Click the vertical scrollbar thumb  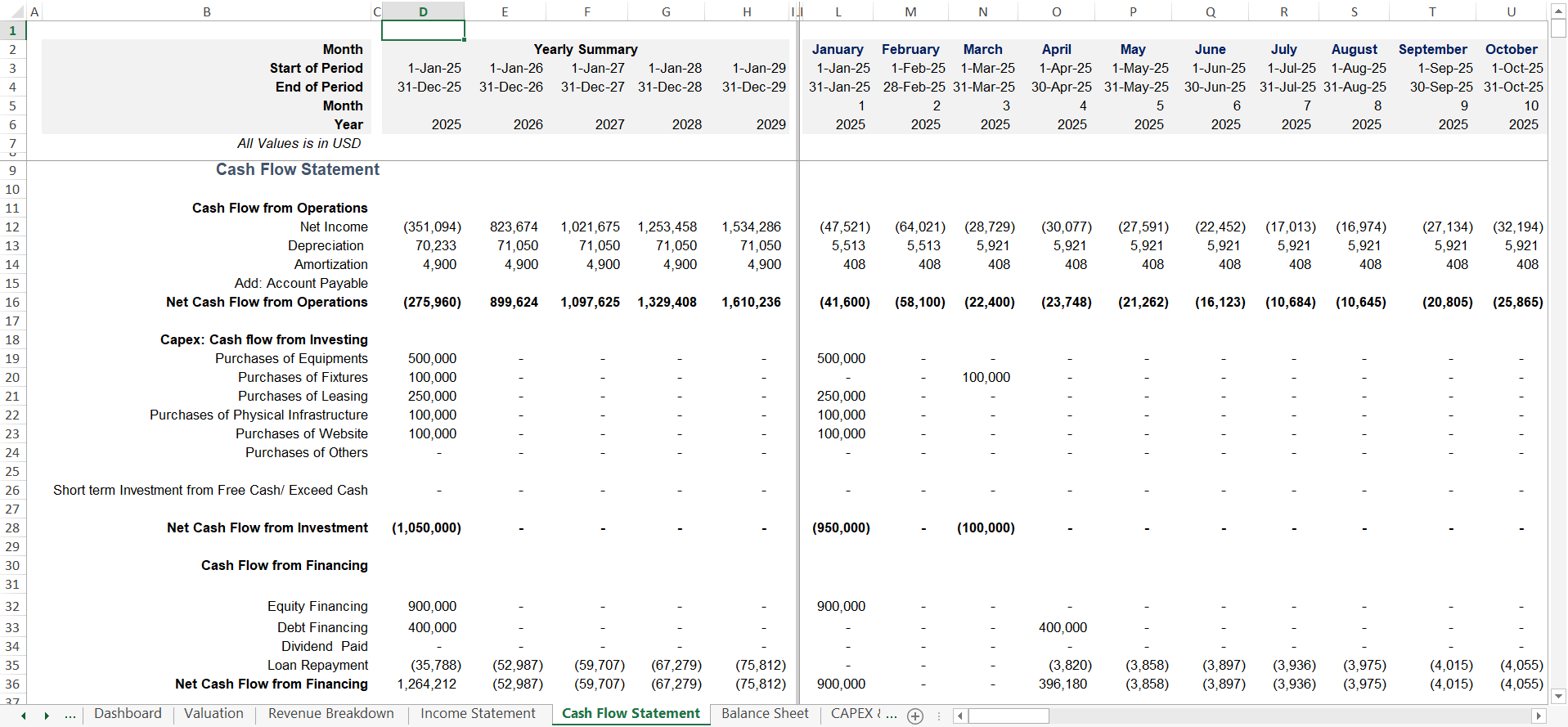tap(1558, 29)
